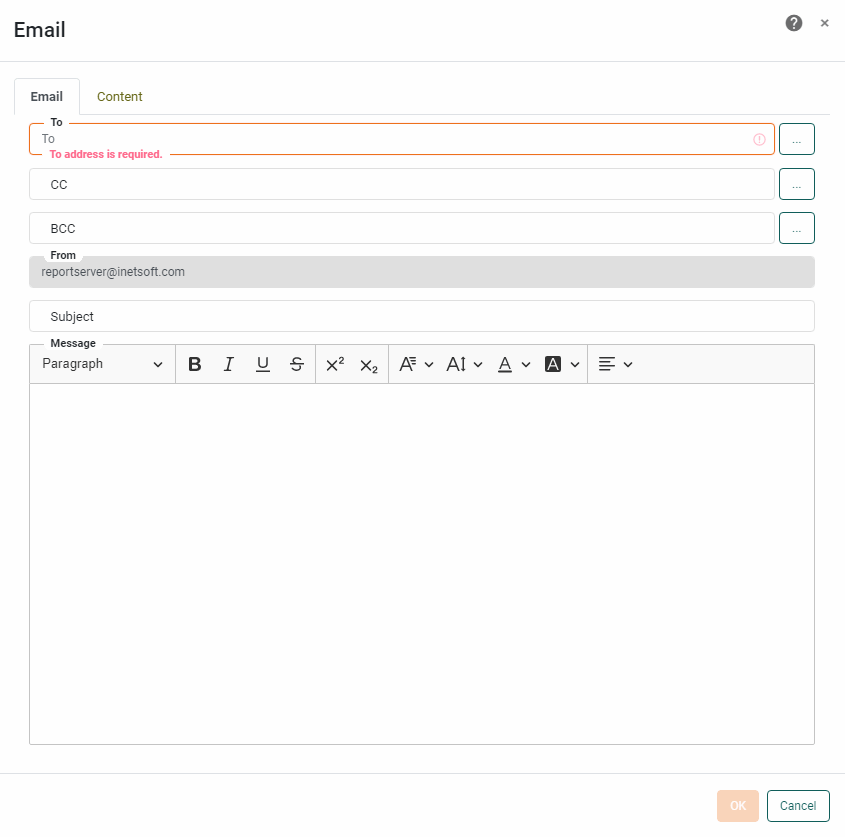Screen dimensions: 845x837
Task: Click the Cancel button
Action: click(797, 805)
